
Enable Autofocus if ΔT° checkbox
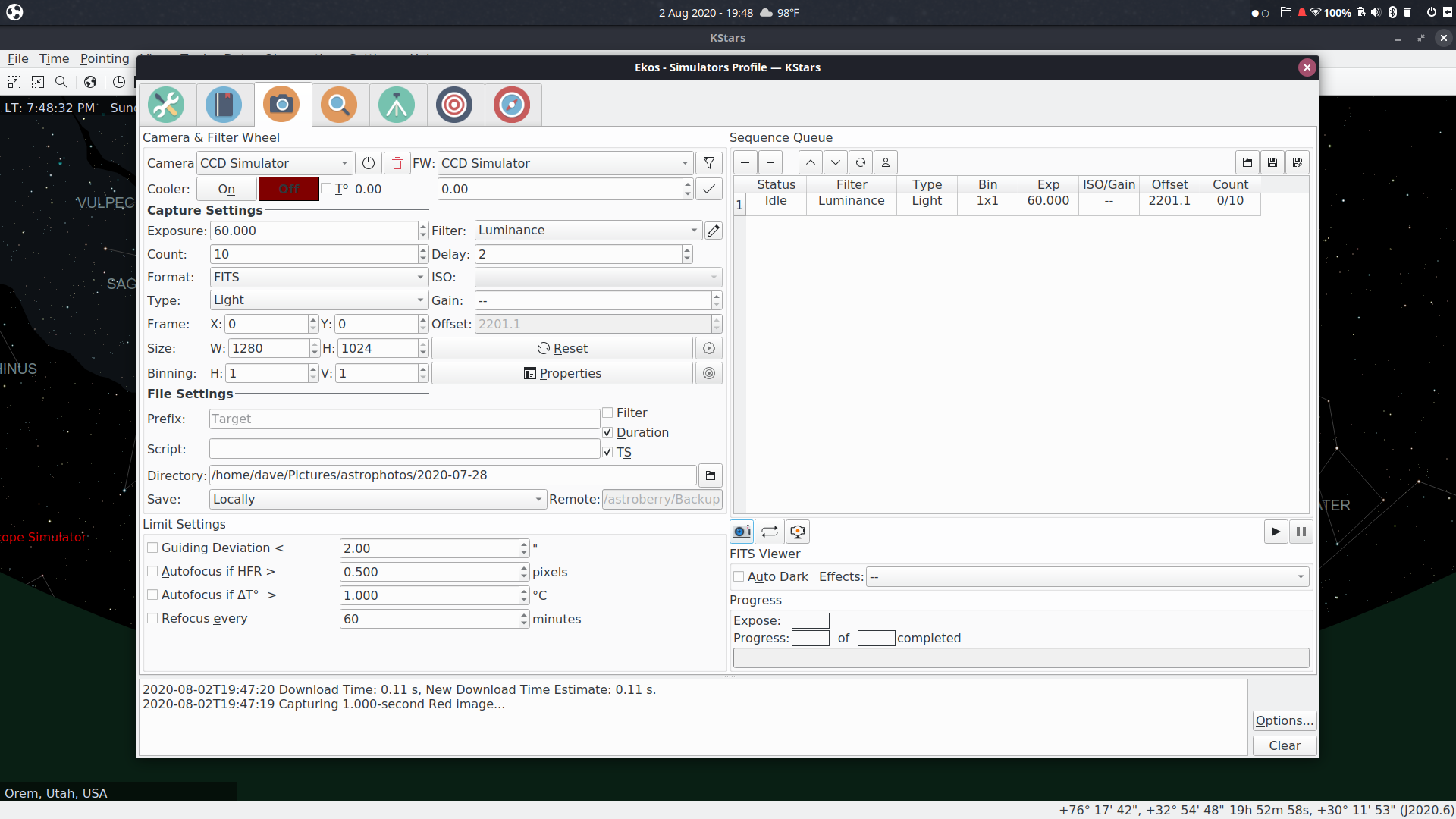coord(152,595)
